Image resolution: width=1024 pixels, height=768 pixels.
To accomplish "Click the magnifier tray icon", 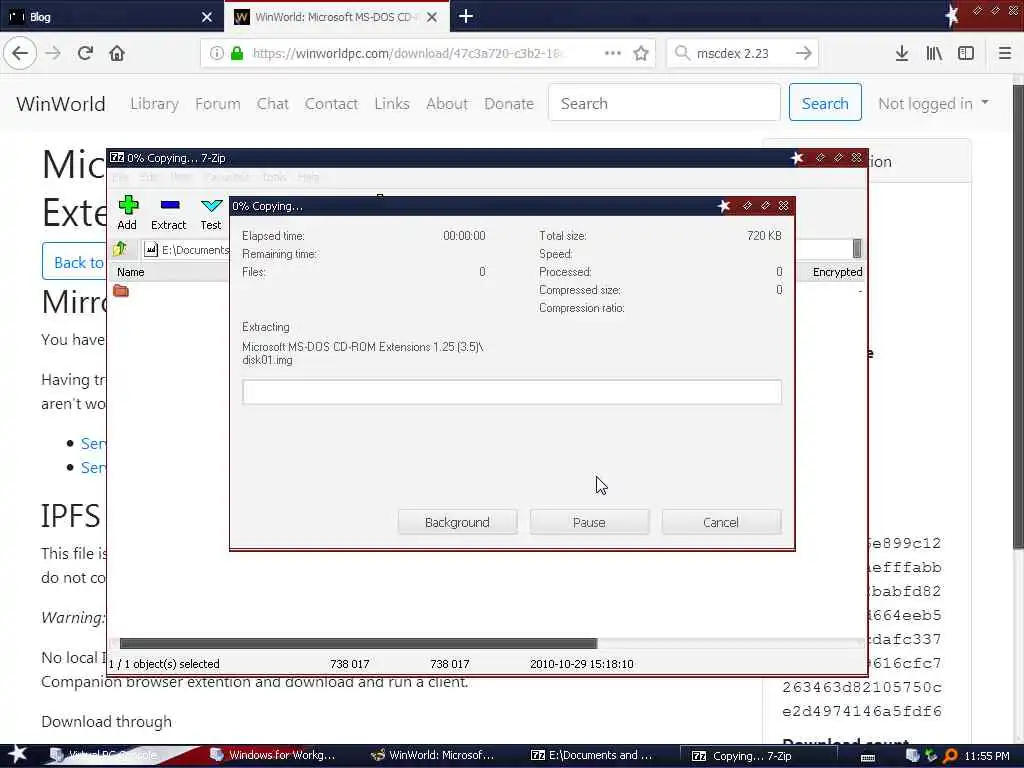I will click(x=951, y=756).
